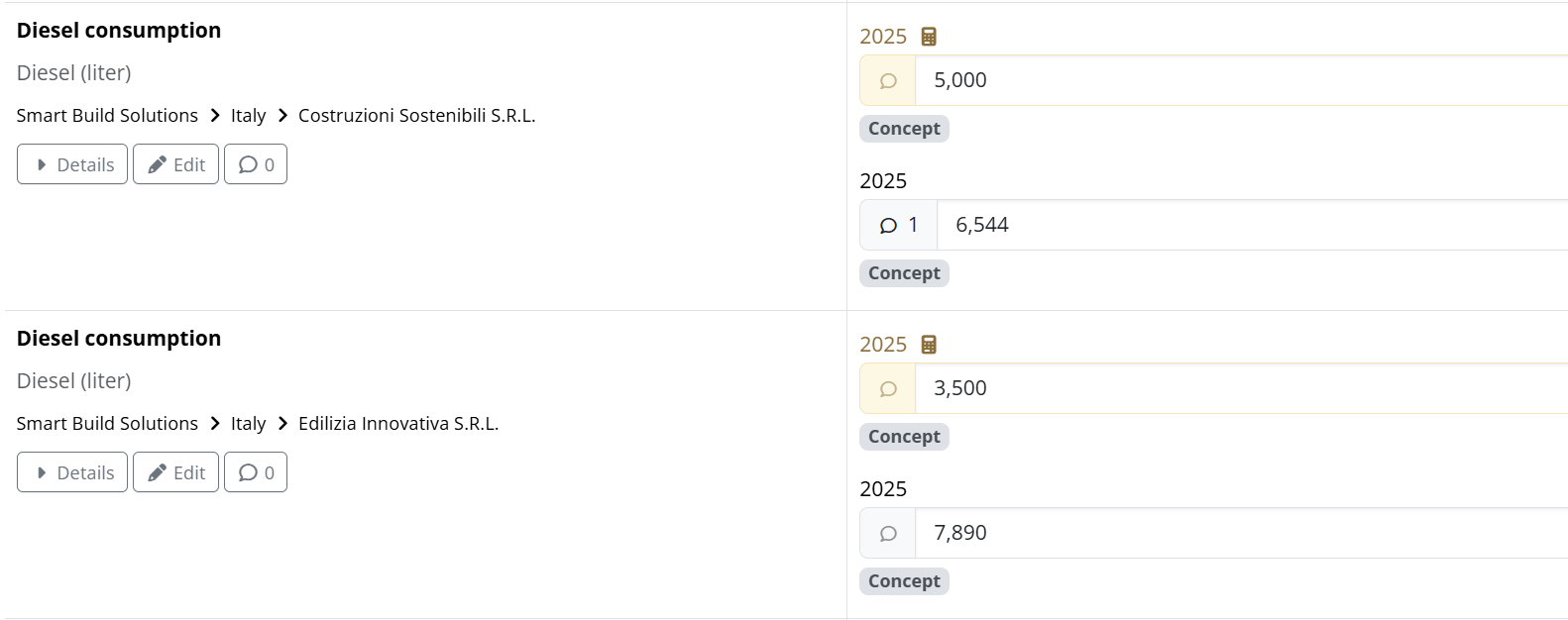Click the input field containing 7,890
Viewport: 1568px width, 620px height.
[1239, 534]
